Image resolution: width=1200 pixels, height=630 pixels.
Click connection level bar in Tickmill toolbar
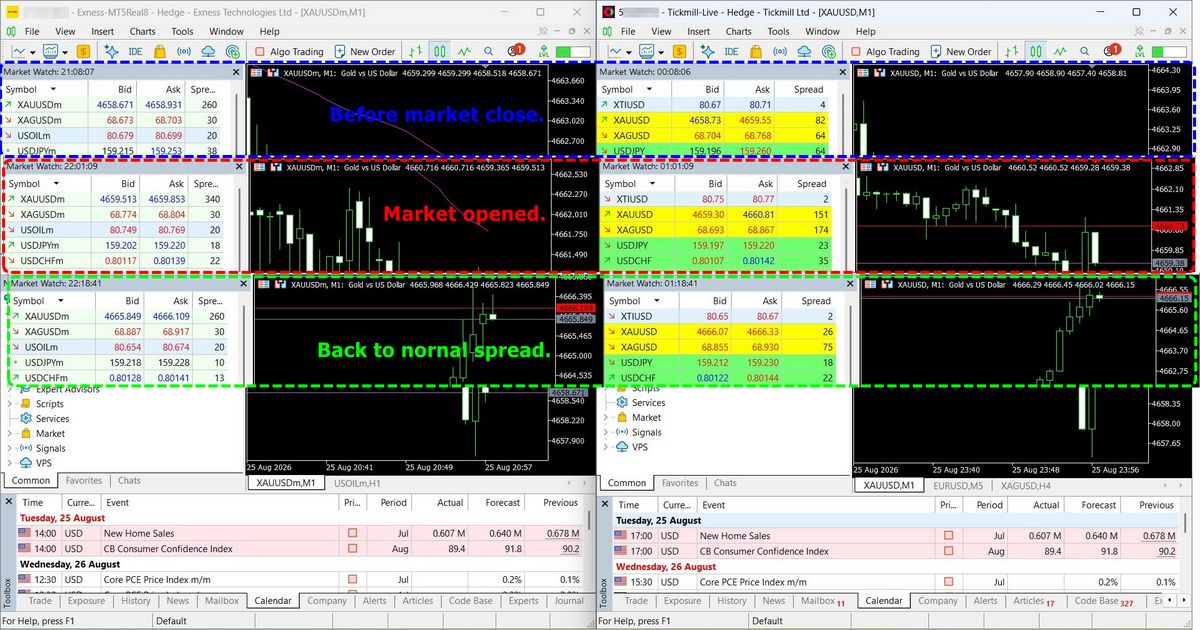click(1169, 51)
